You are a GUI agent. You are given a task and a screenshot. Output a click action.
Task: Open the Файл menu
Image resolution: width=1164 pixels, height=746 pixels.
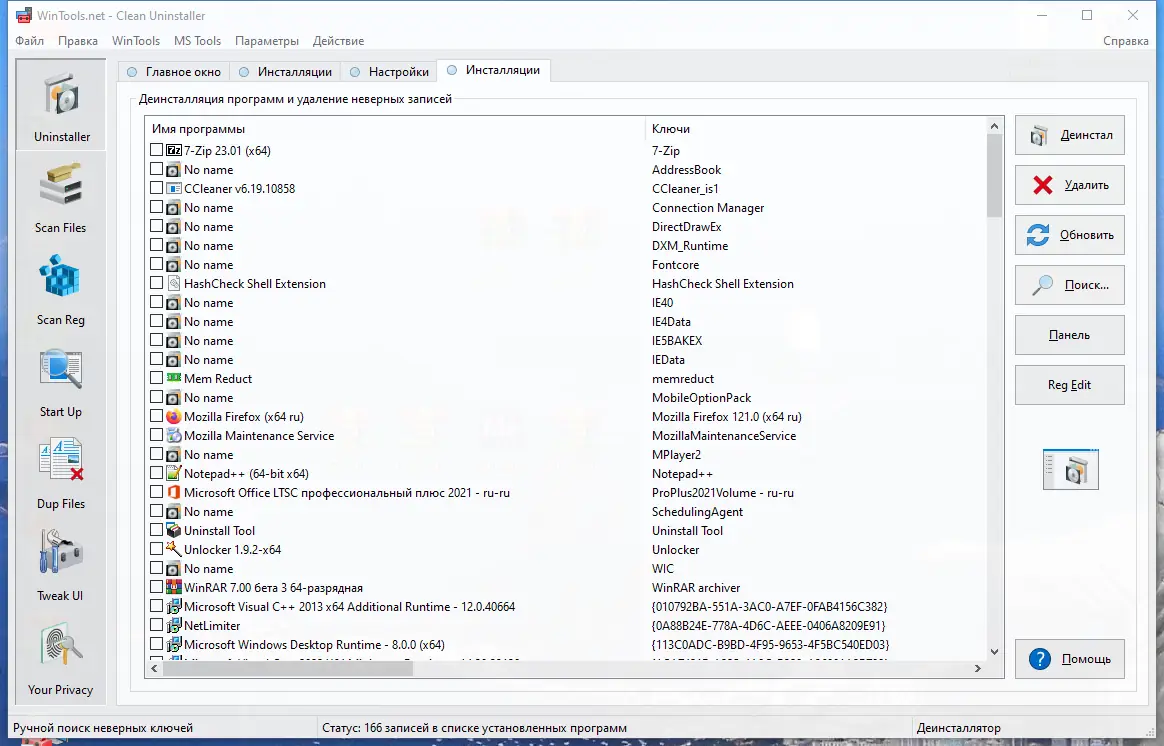pos(30,41)
